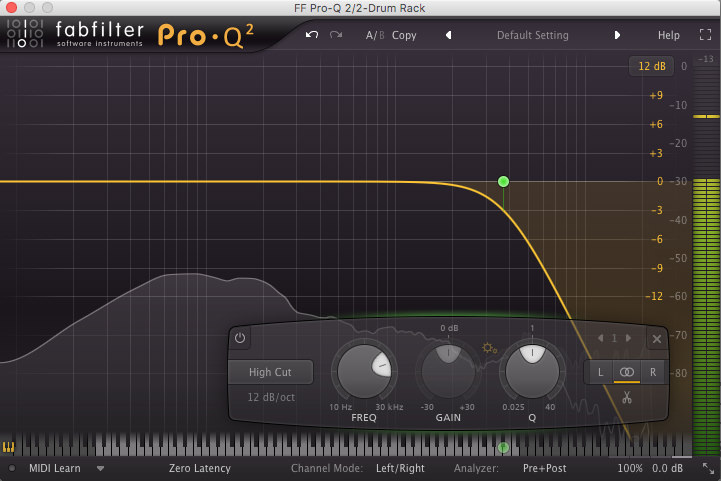This screenshot has height=481, width=721.
Task: Set band to Right channel only
Action: [653, 372]
